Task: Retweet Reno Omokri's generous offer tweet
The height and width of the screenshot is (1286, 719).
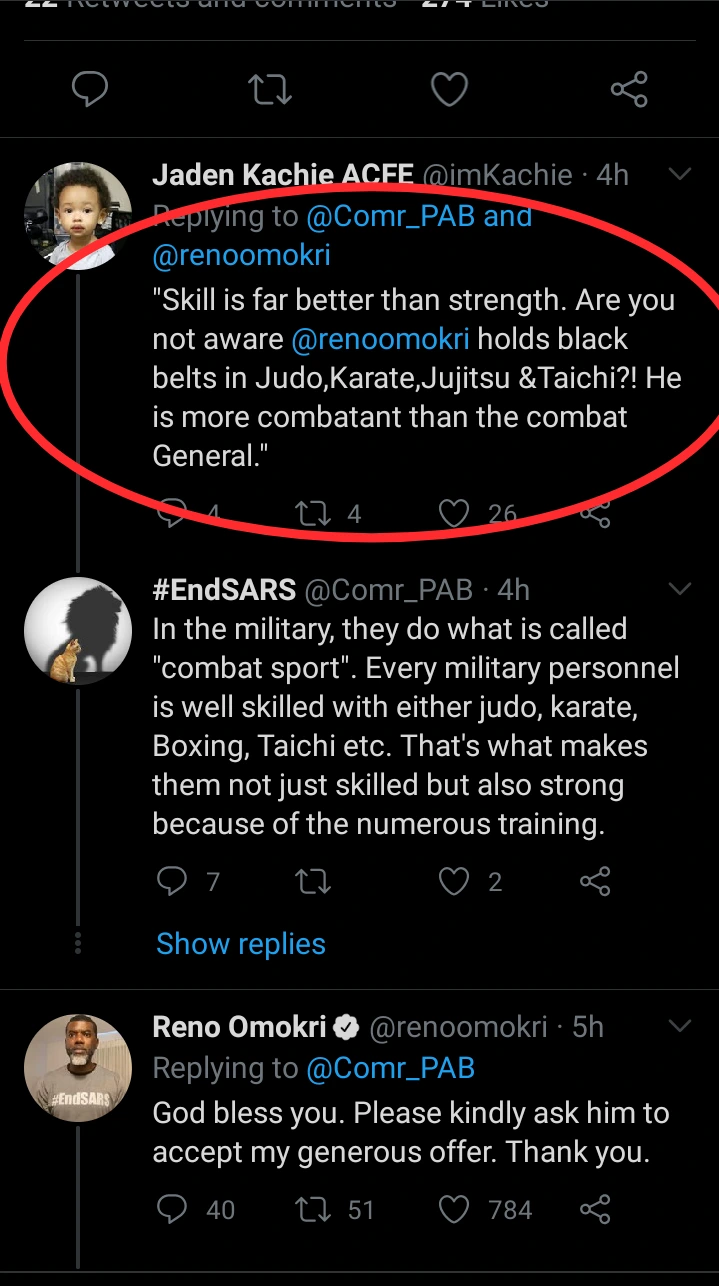Action: 313,1210
